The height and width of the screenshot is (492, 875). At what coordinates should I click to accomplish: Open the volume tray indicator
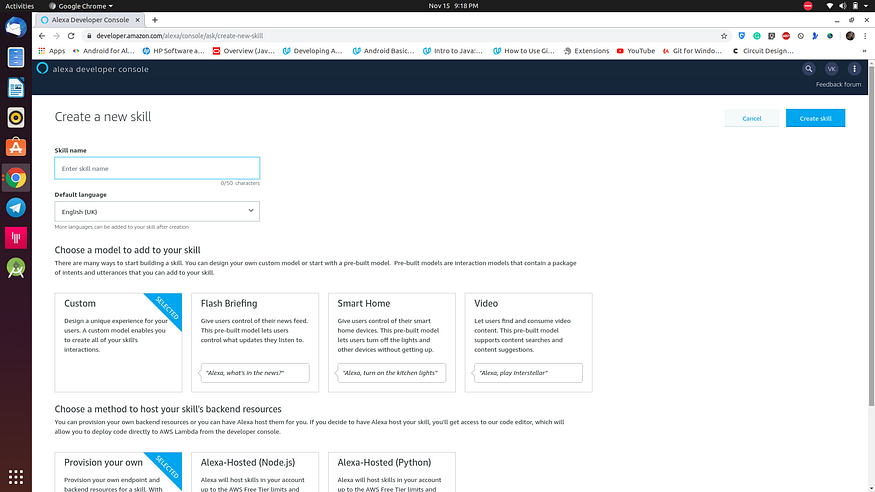tap(842, 6)
